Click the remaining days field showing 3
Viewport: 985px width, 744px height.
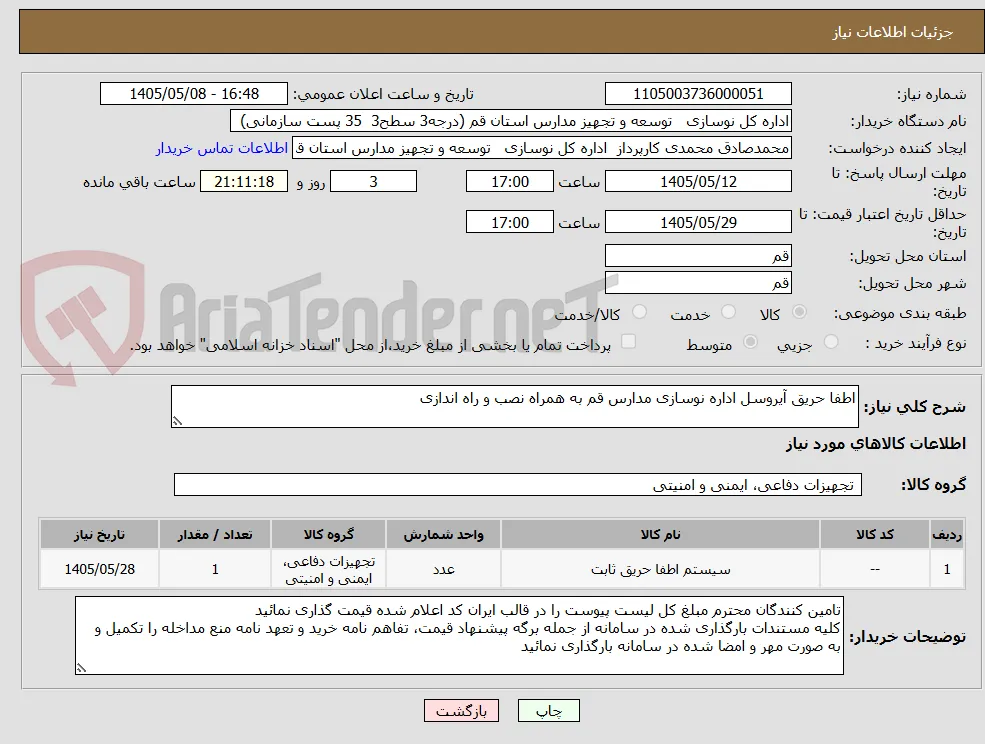tap(373, 182)
